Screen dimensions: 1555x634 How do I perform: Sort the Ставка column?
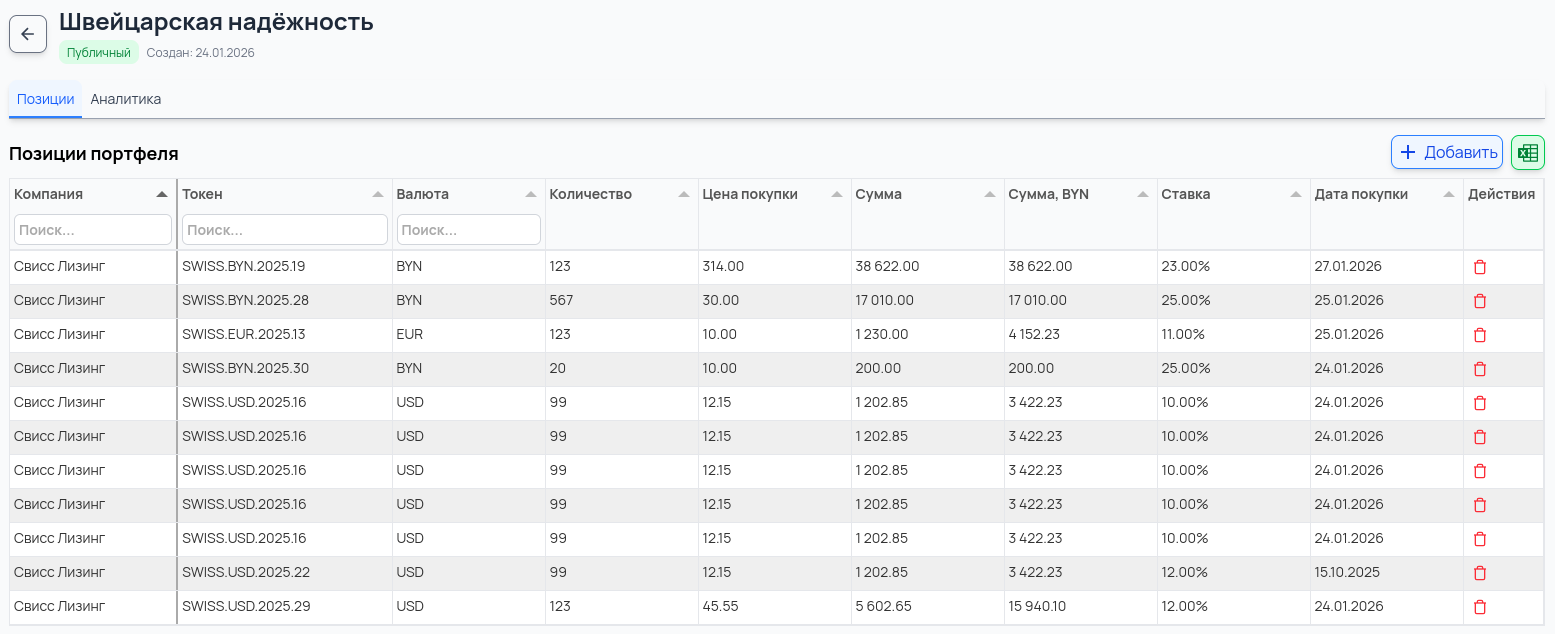tap(1295, 195)
